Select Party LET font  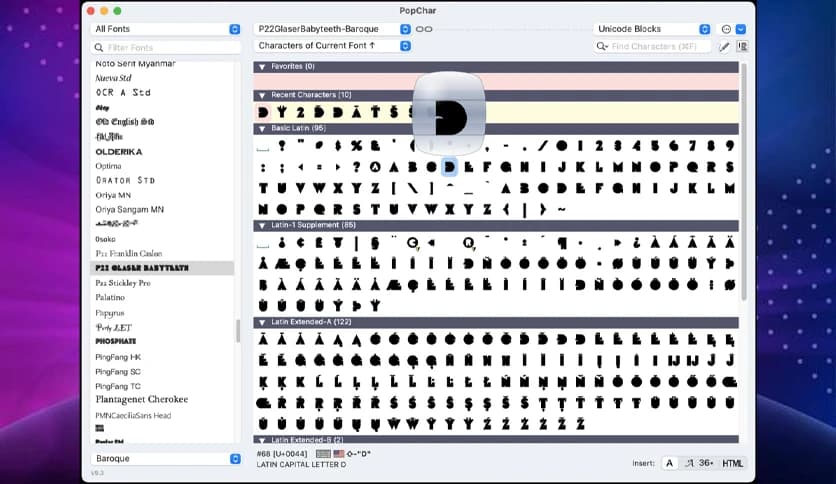114,327
